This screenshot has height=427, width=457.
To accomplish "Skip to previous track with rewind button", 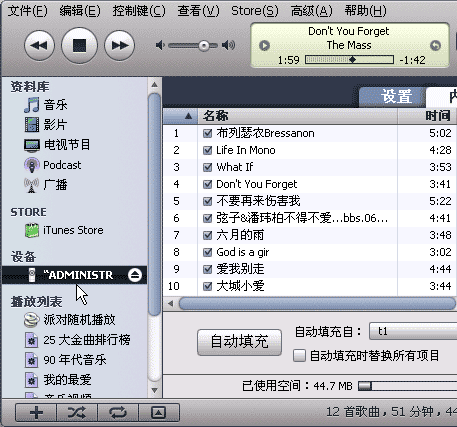I will (x=39, y=45).
